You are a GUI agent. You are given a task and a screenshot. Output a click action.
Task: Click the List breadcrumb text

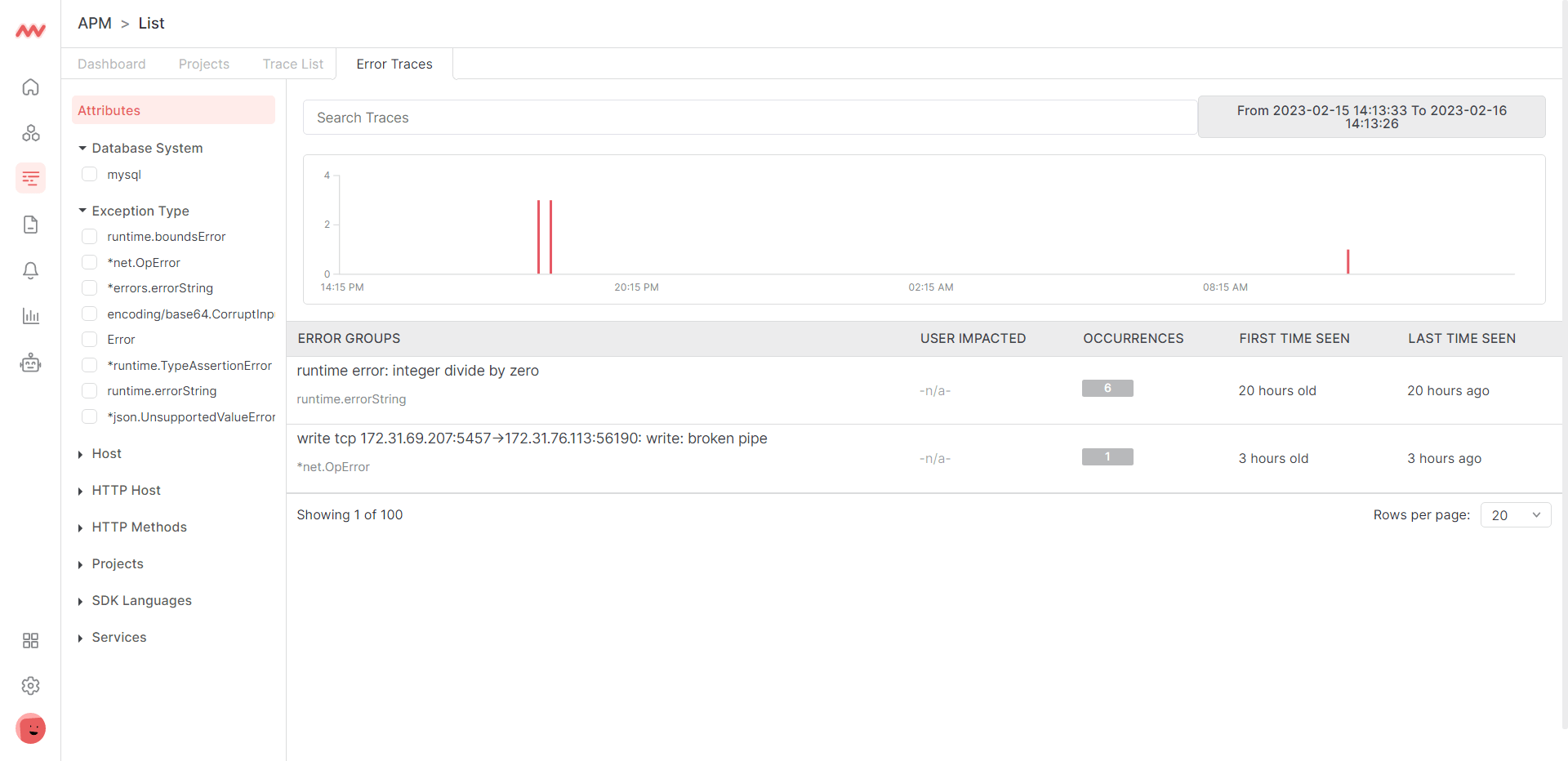point(151,23)
